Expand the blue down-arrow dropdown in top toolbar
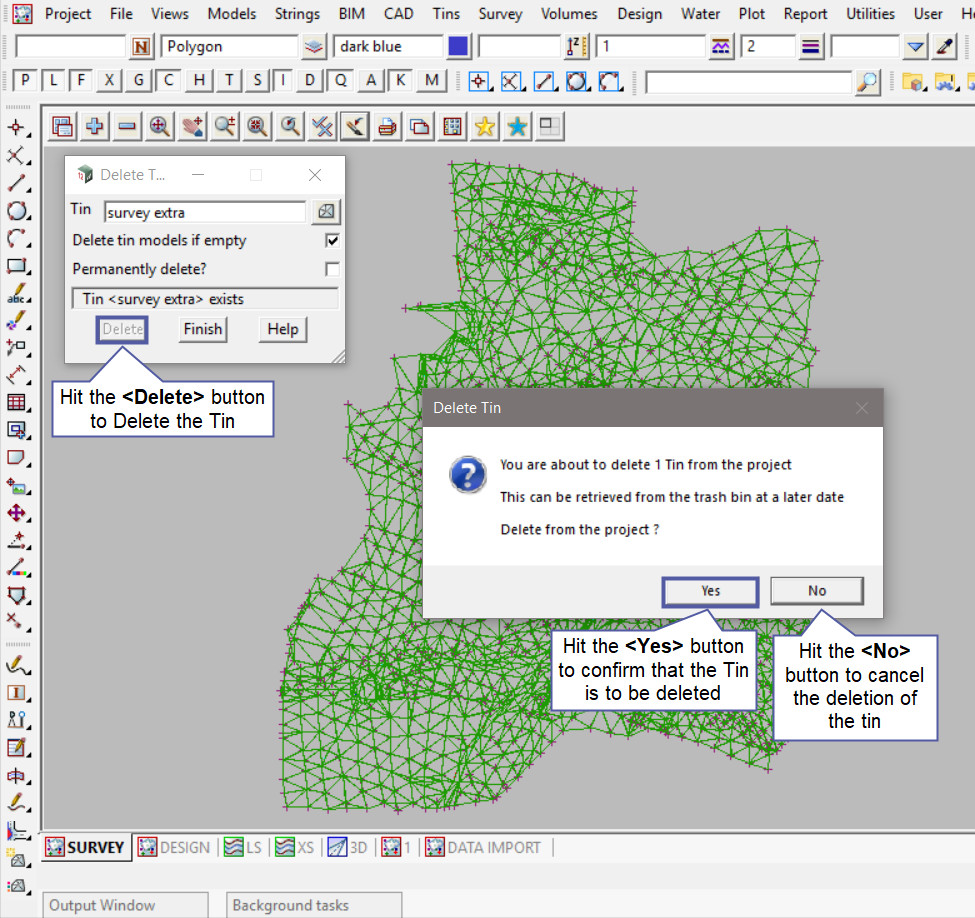The height and width of the screenshot is (918, 975). (916, 47)
